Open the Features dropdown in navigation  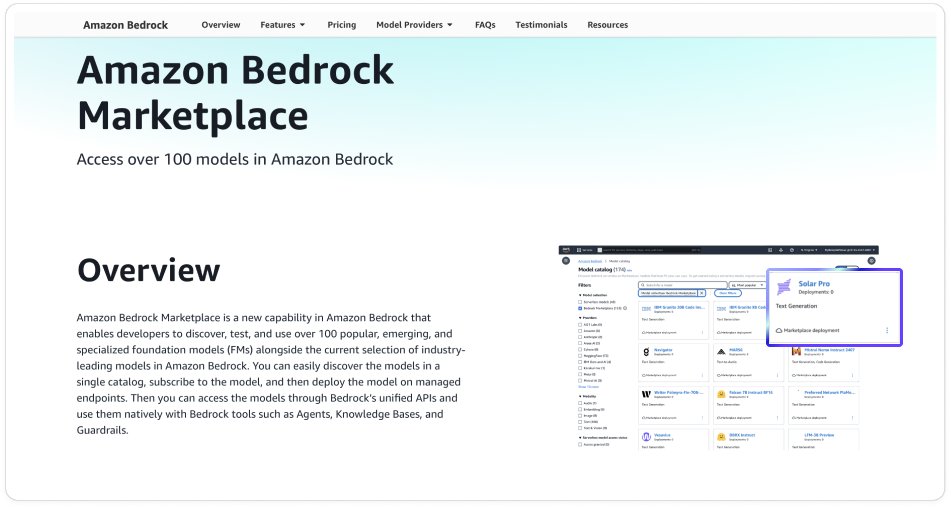click(283, 25)
